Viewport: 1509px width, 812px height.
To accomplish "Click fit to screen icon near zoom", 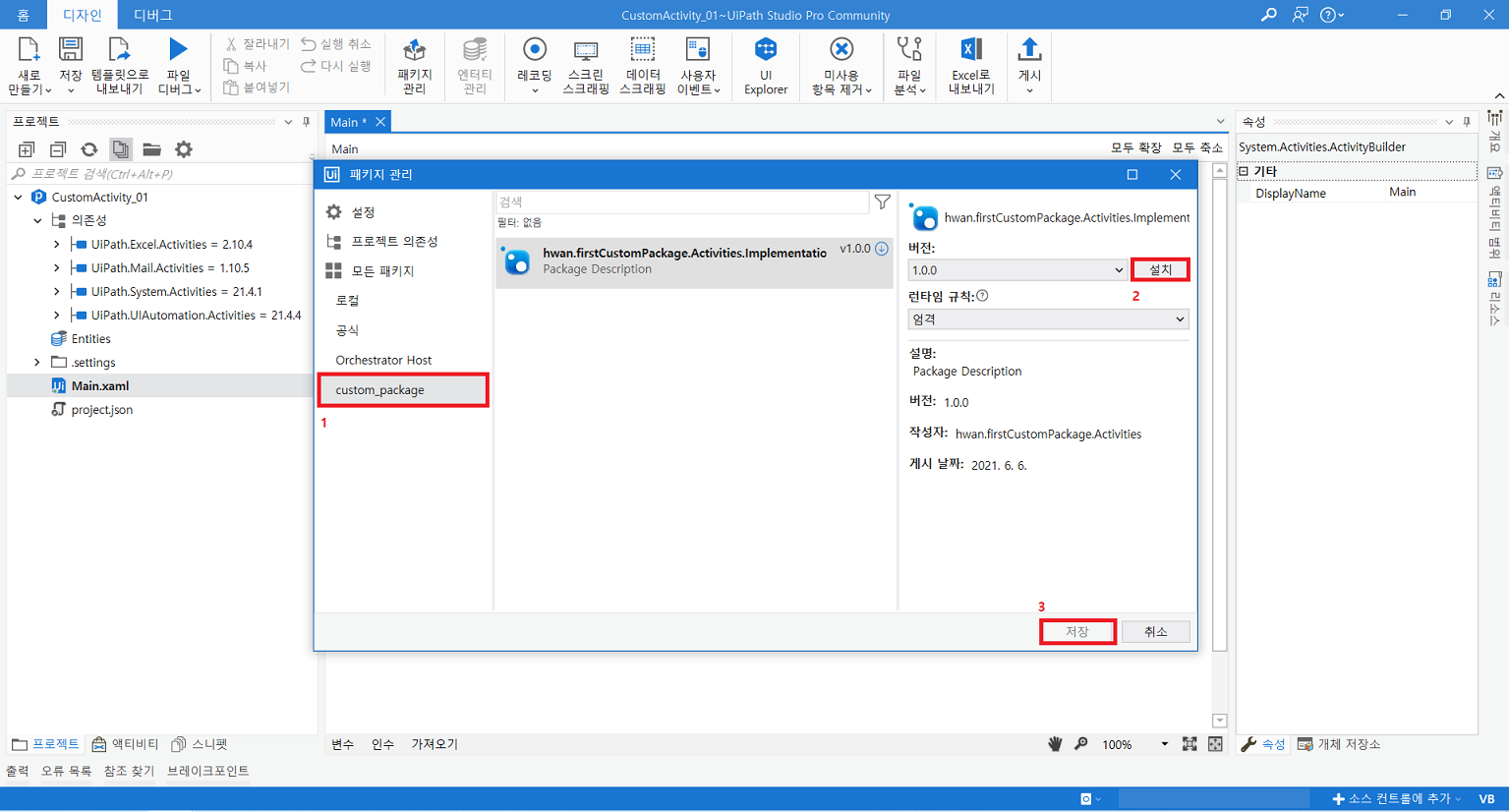I will click(x=1190, y=744).
